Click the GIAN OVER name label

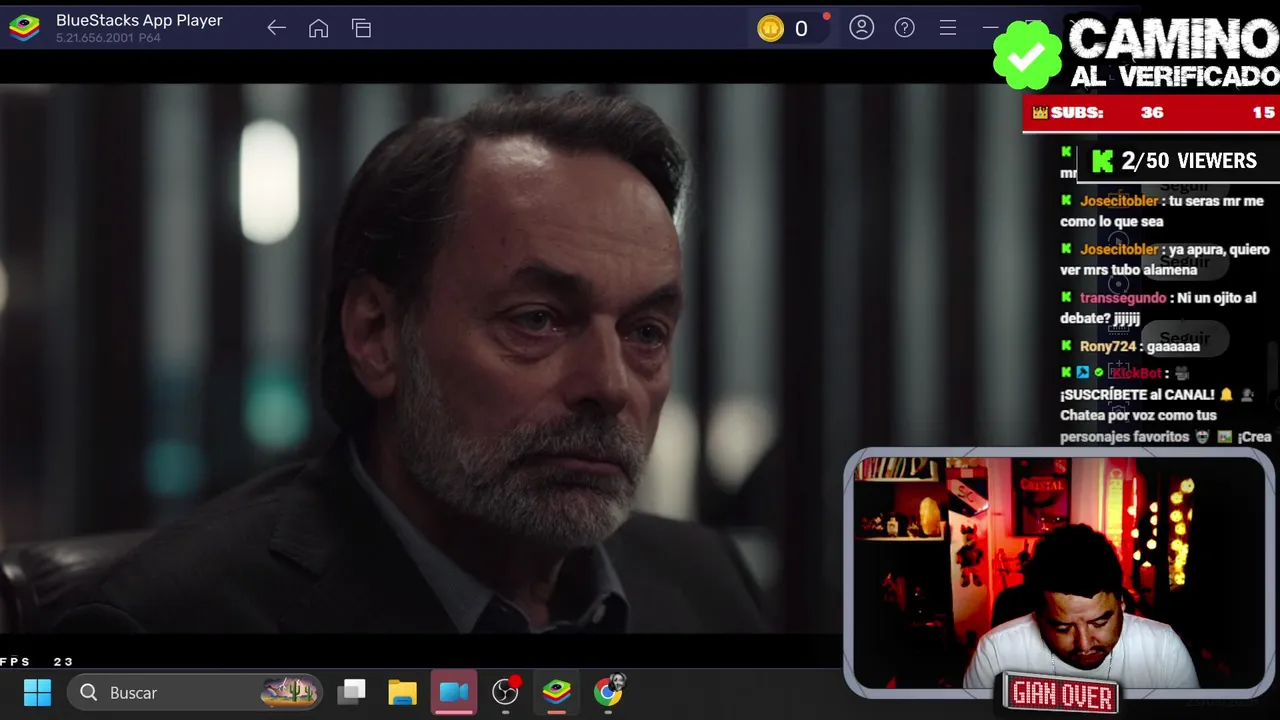click(x=1062, y=694)
